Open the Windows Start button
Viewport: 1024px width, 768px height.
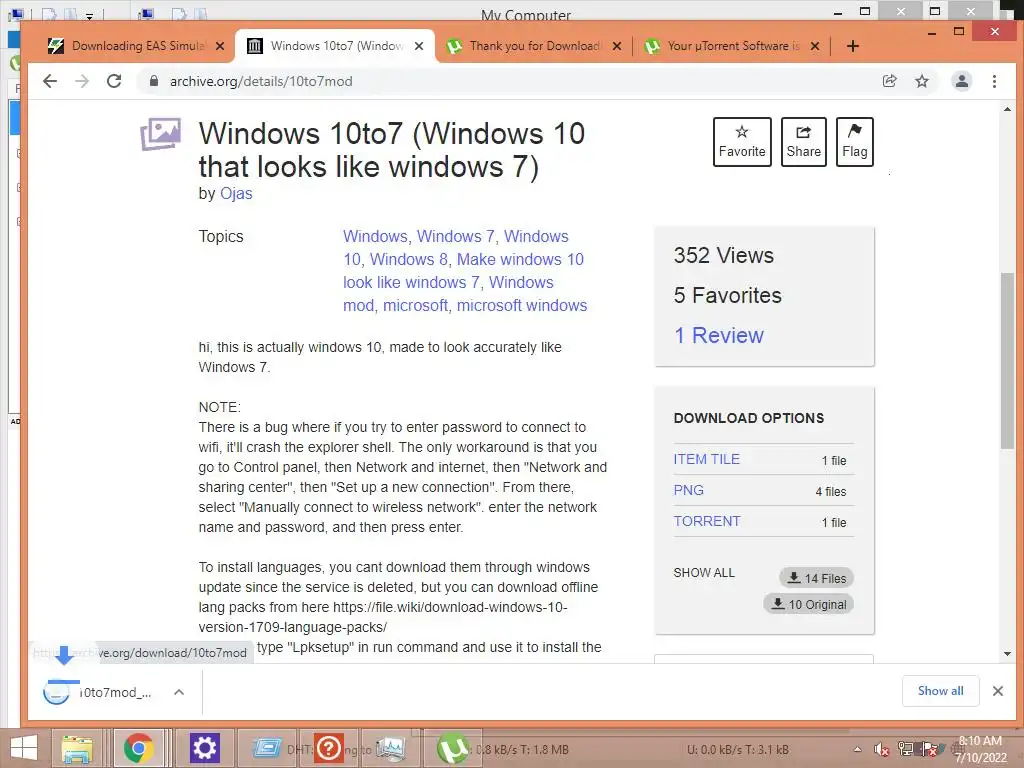[x=24, y=748]
